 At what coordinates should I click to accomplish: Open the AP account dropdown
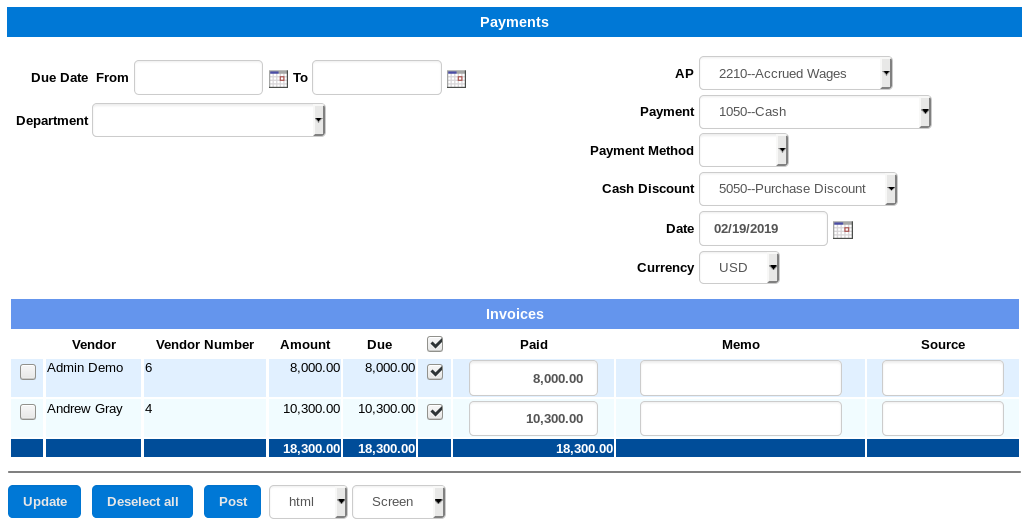[x=795, y=73]
